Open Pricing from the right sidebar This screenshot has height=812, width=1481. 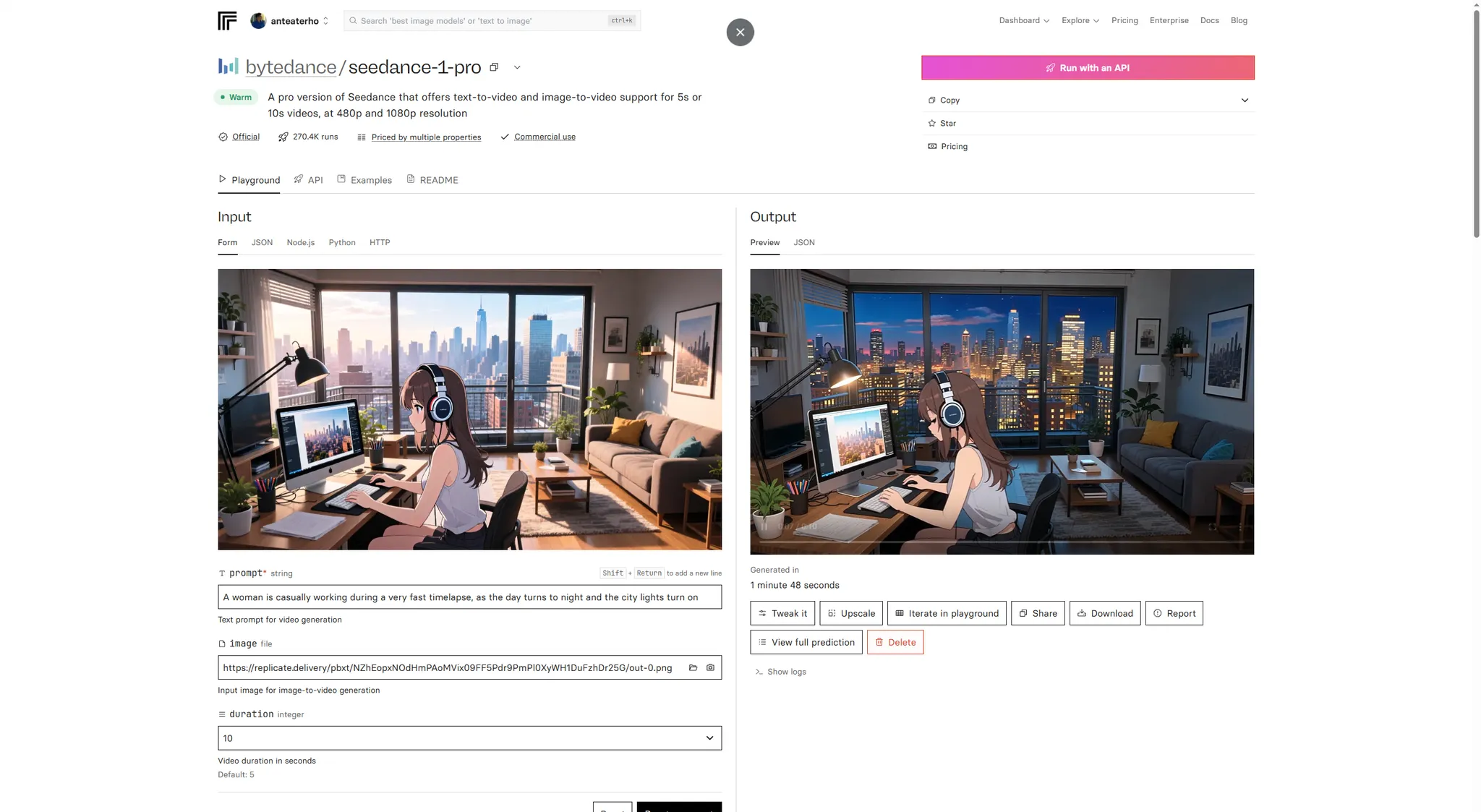[x=954, y=147]
